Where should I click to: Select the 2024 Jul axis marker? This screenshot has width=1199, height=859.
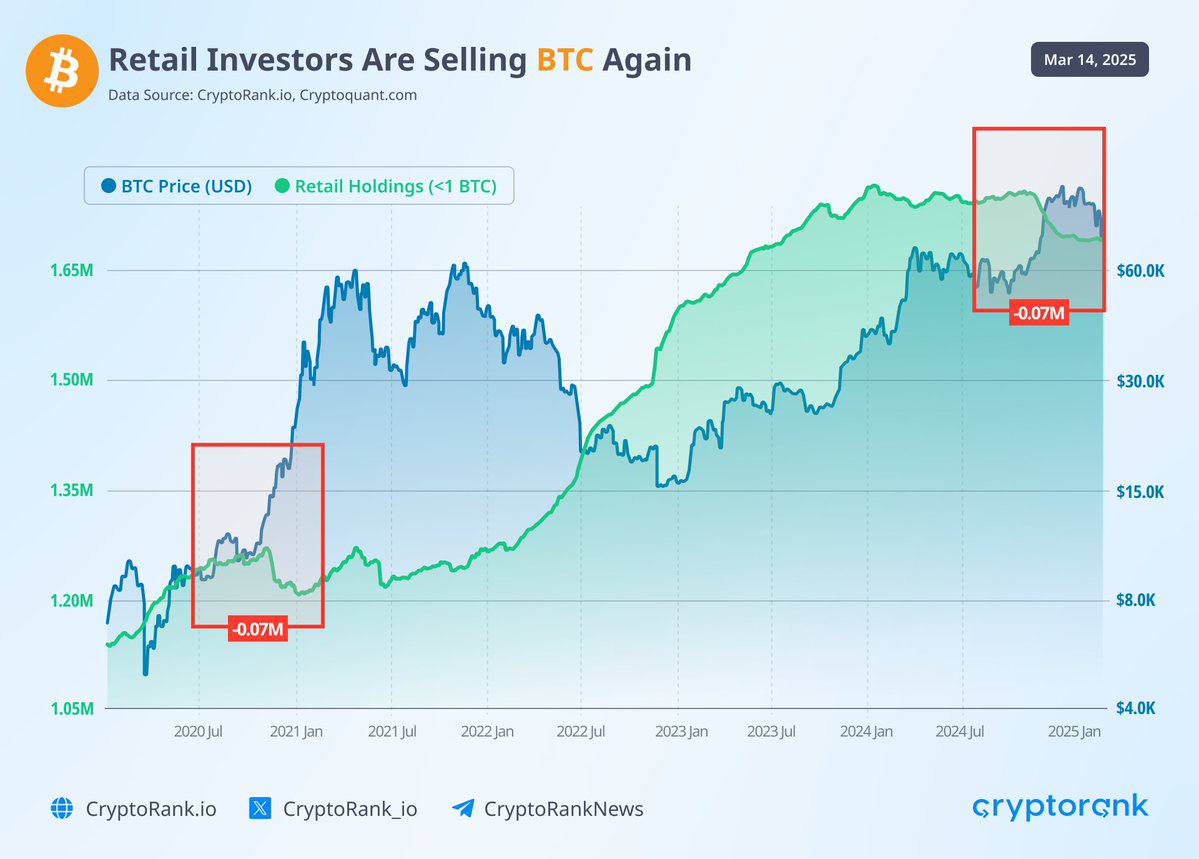click(960, 731)
